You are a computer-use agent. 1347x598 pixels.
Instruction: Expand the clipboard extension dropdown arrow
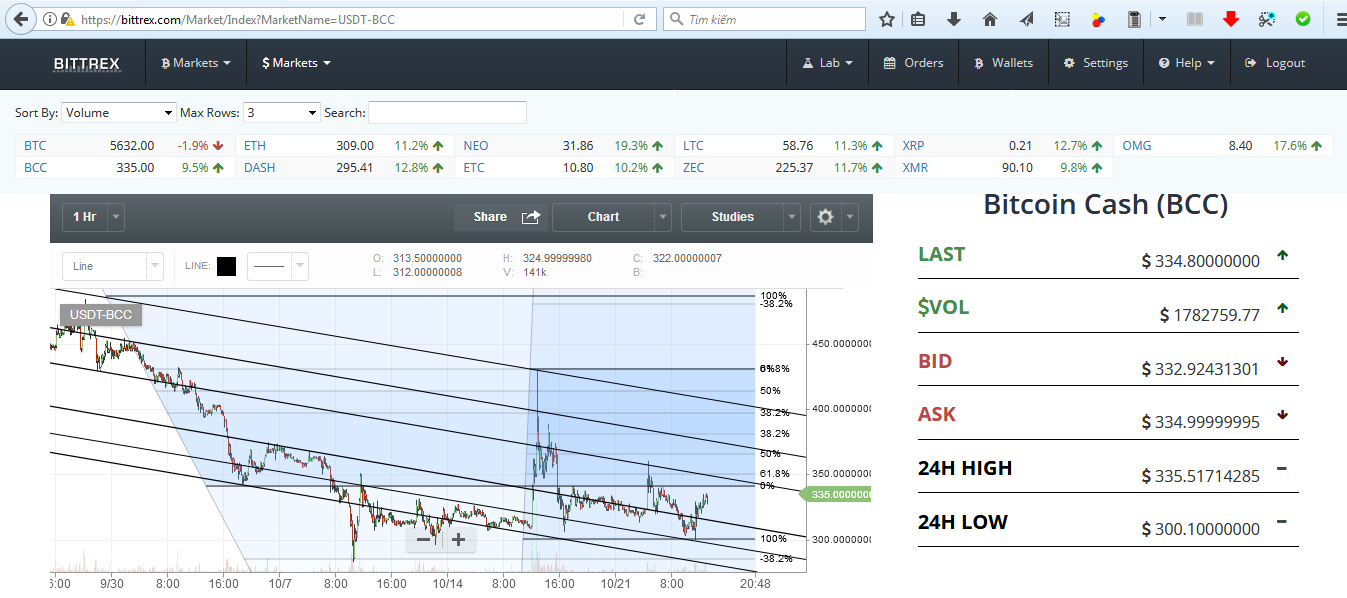(x=1162, y=19)
